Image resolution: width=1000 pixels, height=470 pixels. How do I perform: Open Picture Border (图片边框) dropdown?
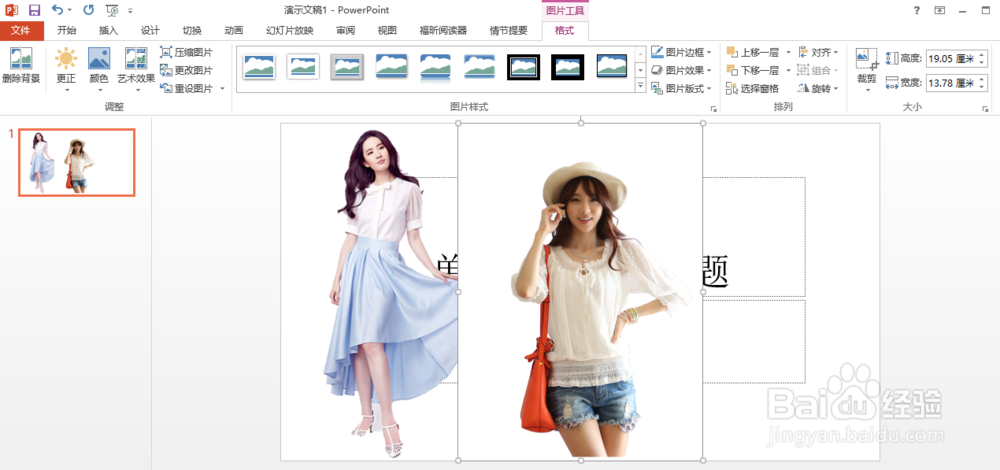(682, 52)
